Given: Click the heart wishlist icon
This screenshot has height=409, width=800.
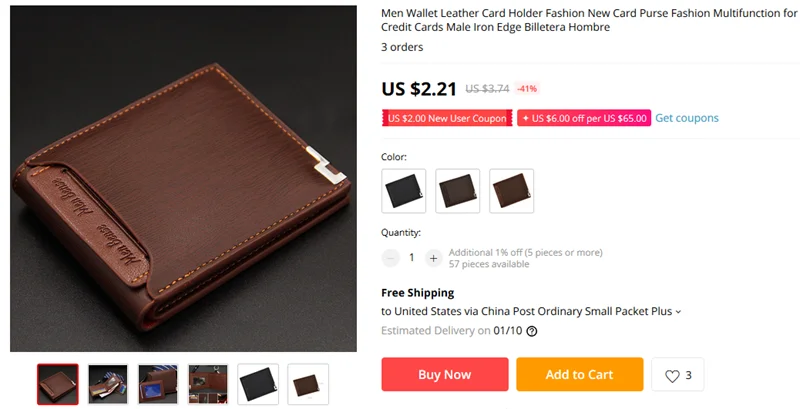Looking at the screenshot, I should 672,376.
